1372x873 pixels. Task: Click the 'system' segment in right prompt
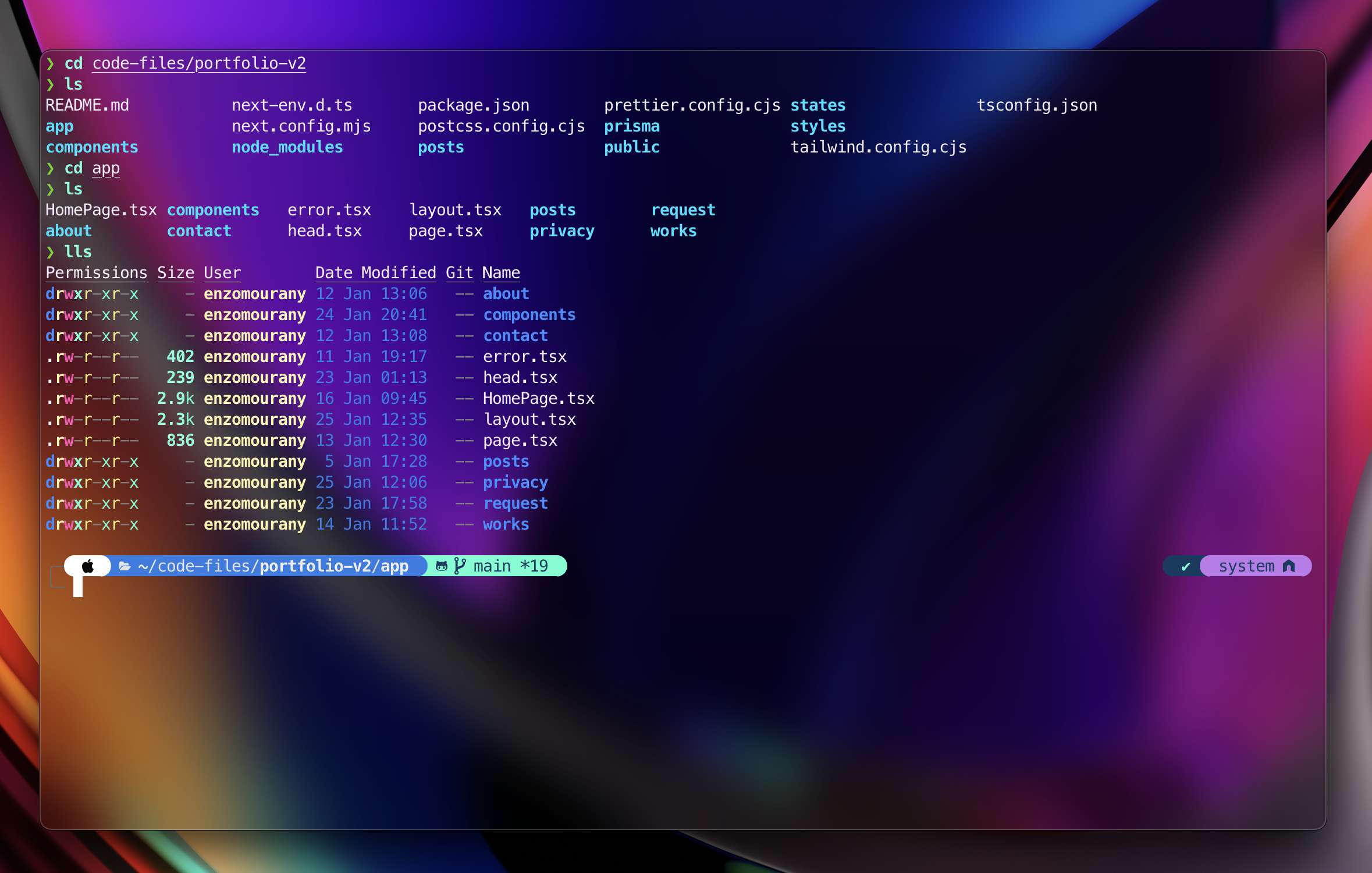coord(1246,566)
